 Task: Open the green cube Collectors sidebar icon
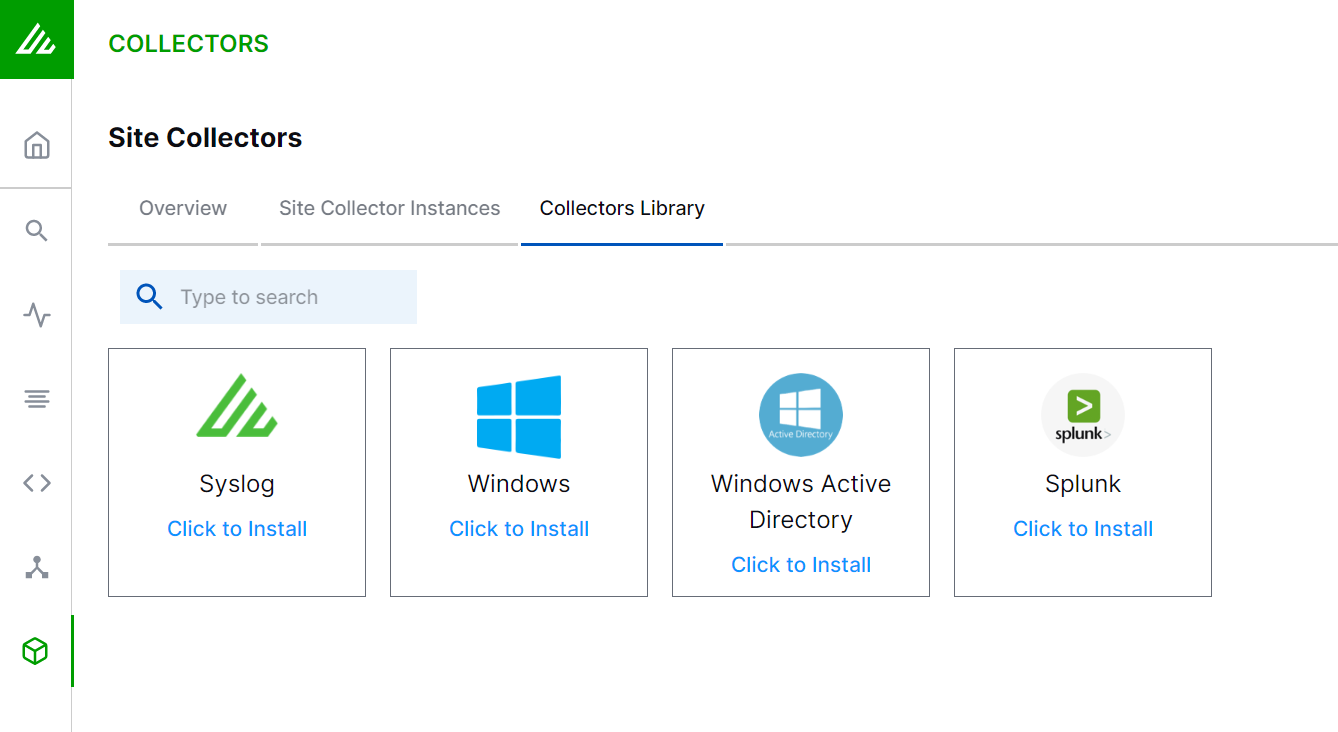(x=36, y=652)
